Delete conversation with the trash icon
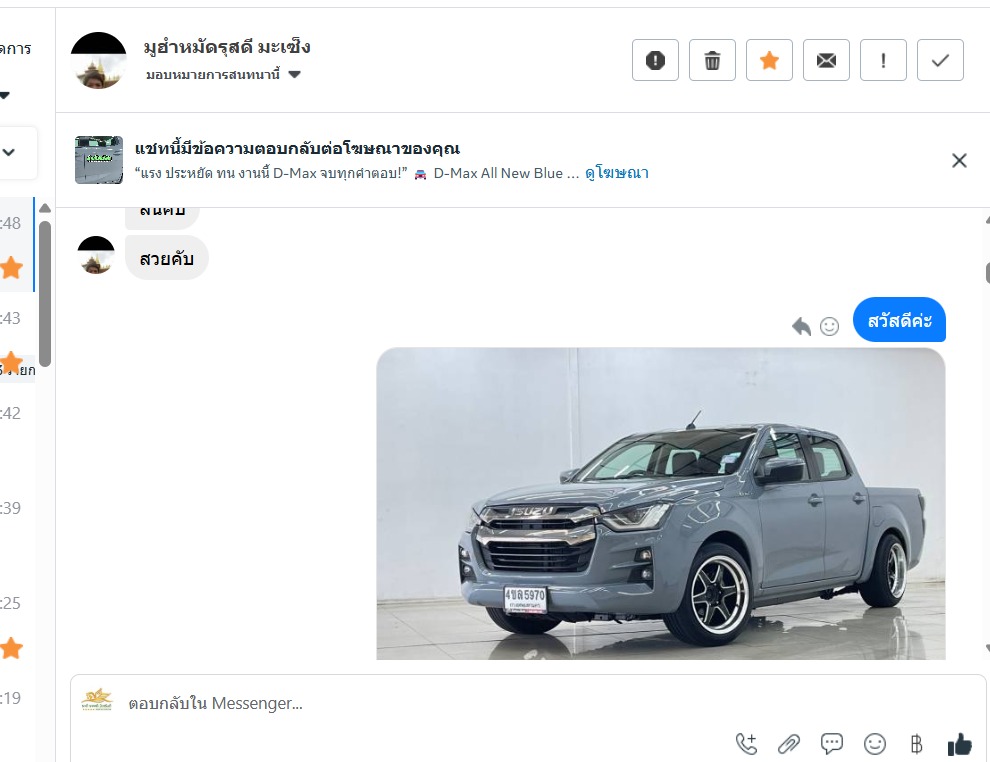 click(712, 60)
